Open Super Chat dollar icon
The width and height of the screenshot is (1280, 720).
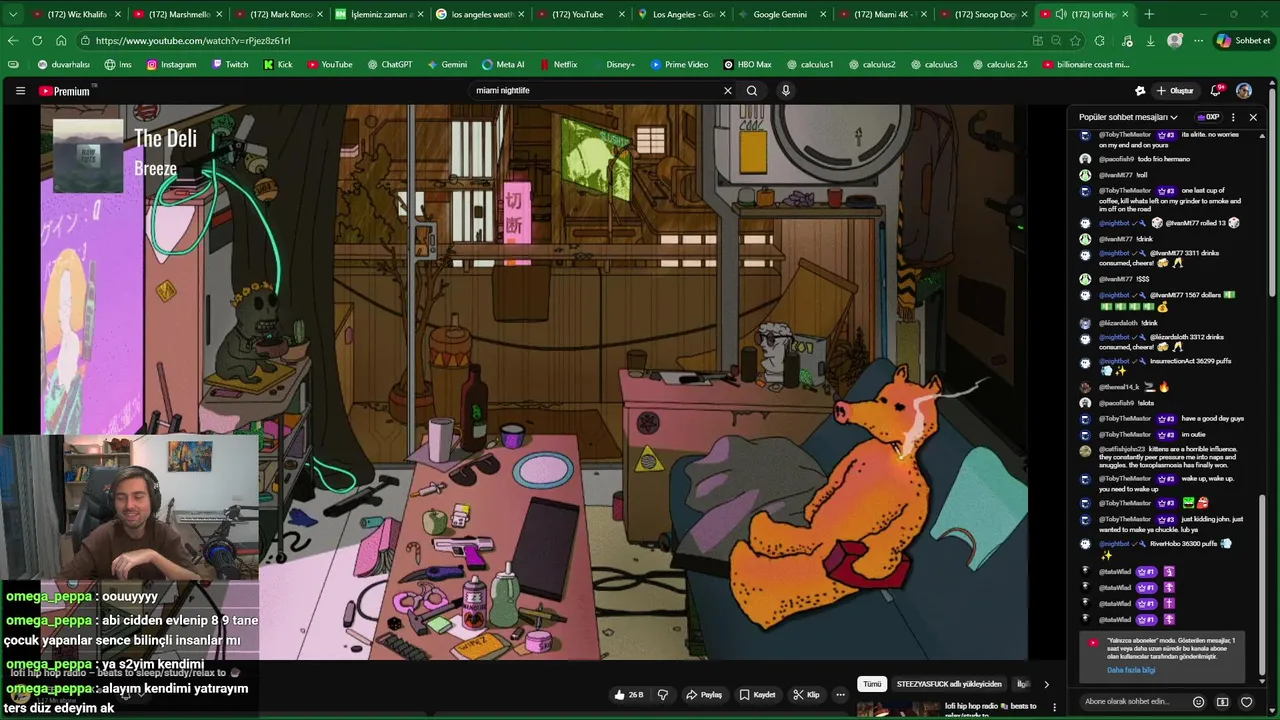click(x=1222, y=702)
